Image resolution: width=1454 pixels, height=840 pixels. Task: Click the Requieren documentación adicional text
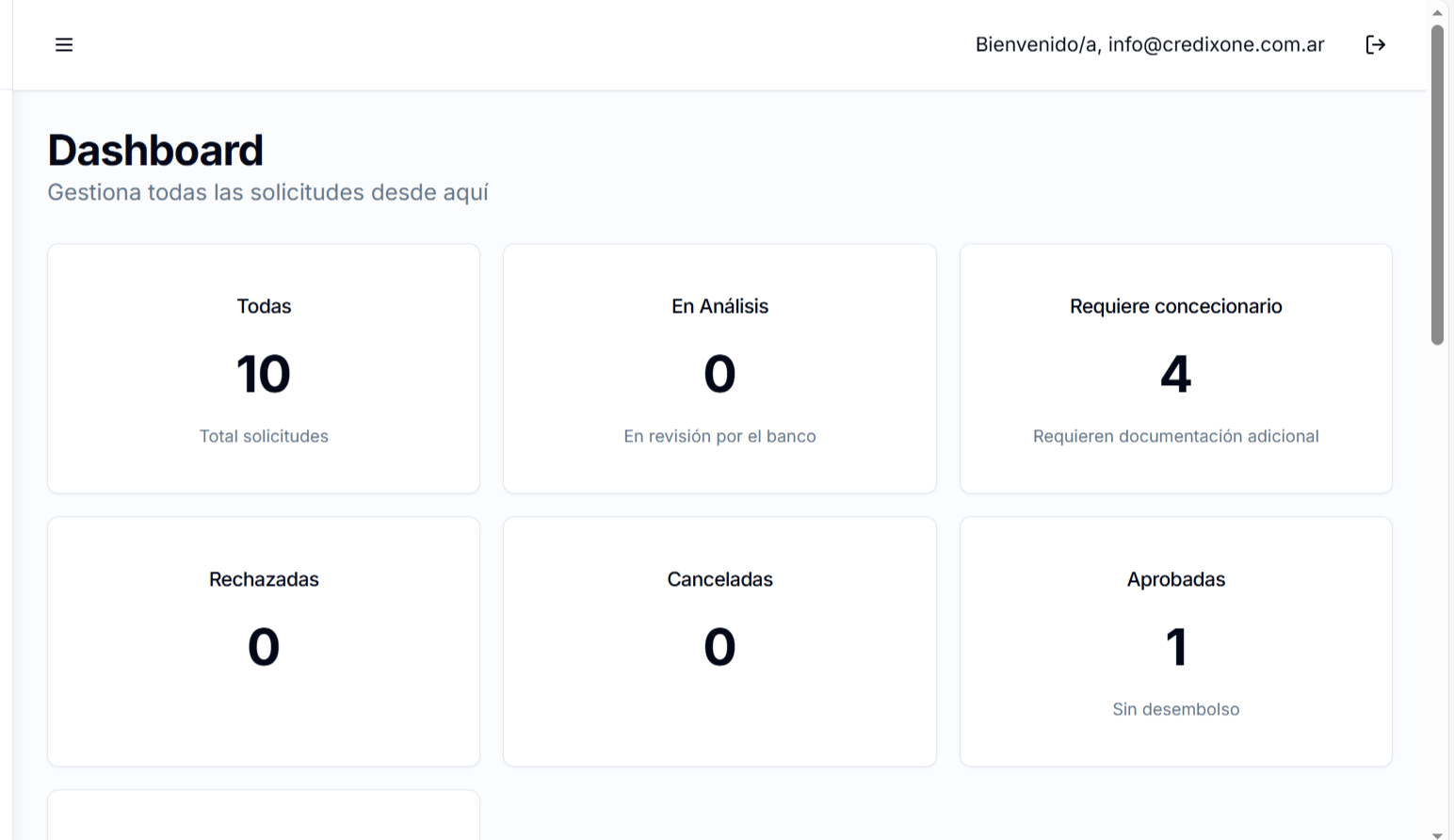click(1175, 435)
